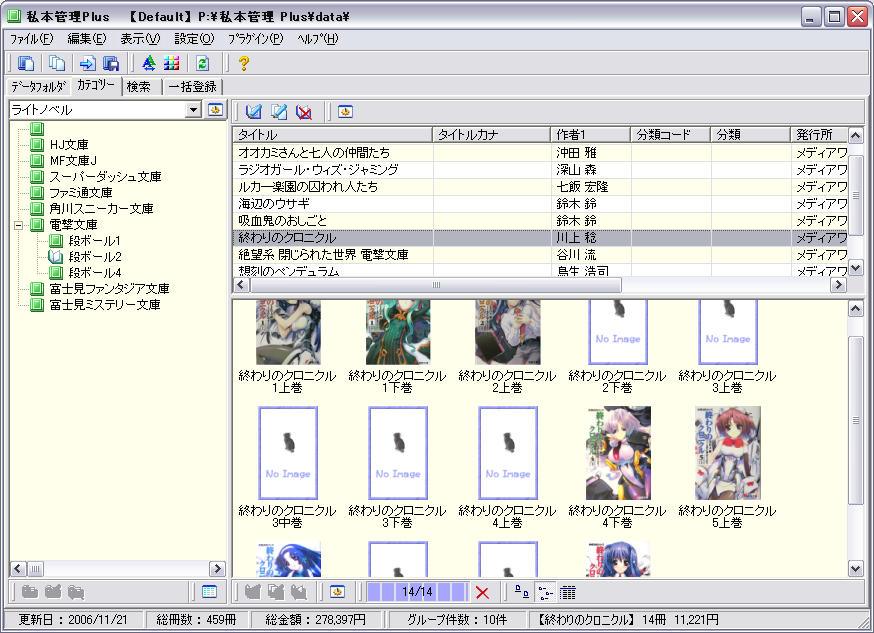Open the 設定(O) menu
This screenshot has height=633, width=874.
tap(194, 38)
